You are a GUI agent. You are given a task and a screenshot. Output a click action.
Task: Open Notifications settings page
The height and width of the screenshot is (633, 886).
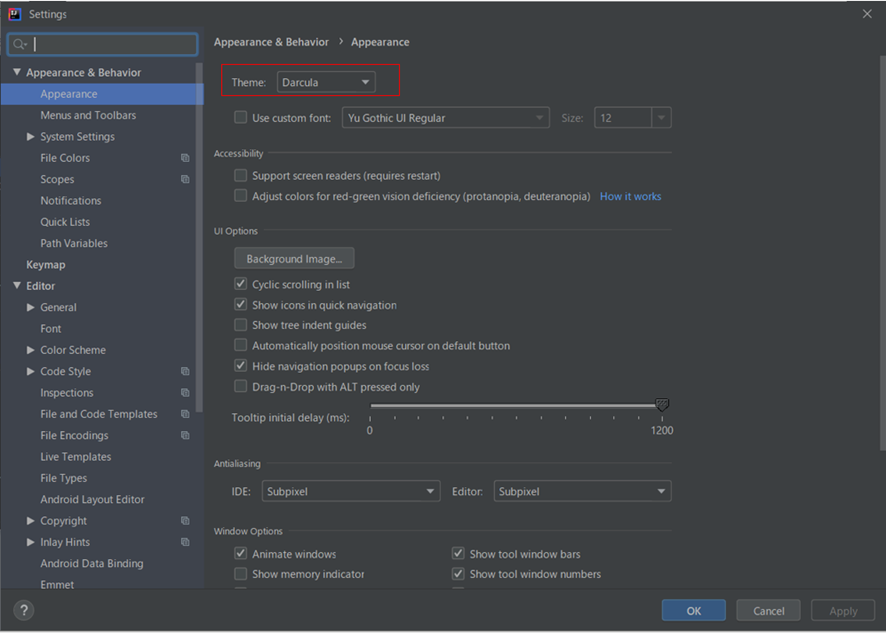71,201
